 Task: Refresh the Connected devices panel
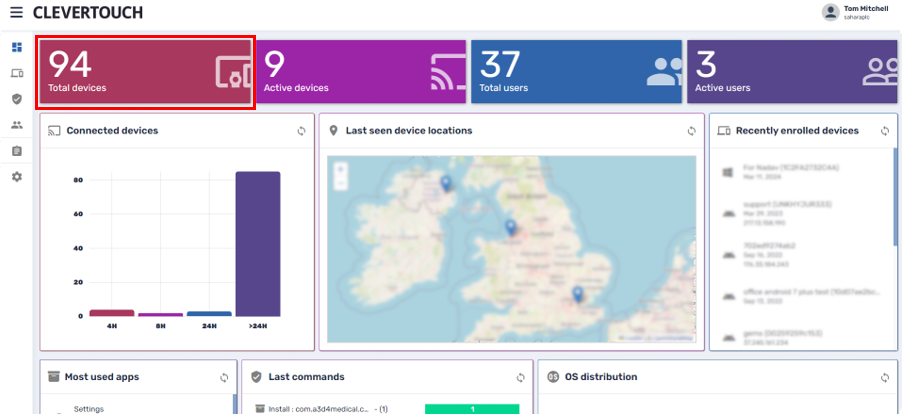(301, 131)
